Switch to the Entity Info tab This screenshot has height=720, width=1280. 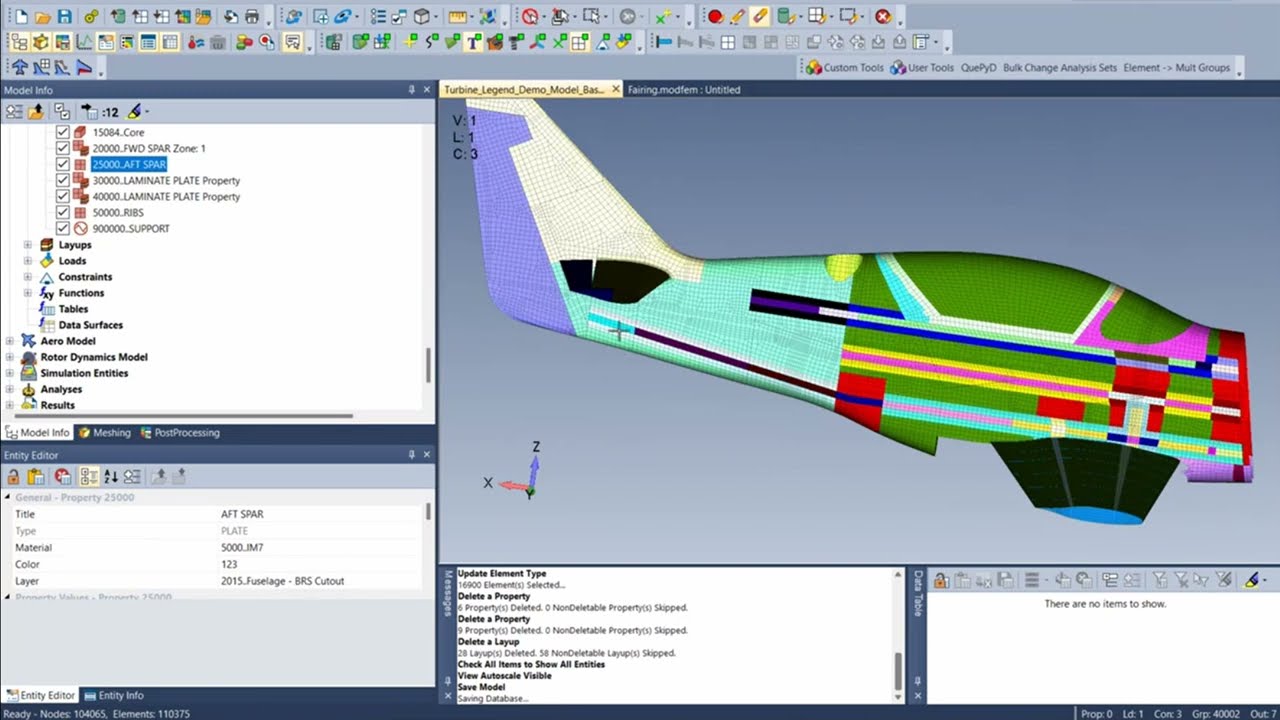coord(114,695)
